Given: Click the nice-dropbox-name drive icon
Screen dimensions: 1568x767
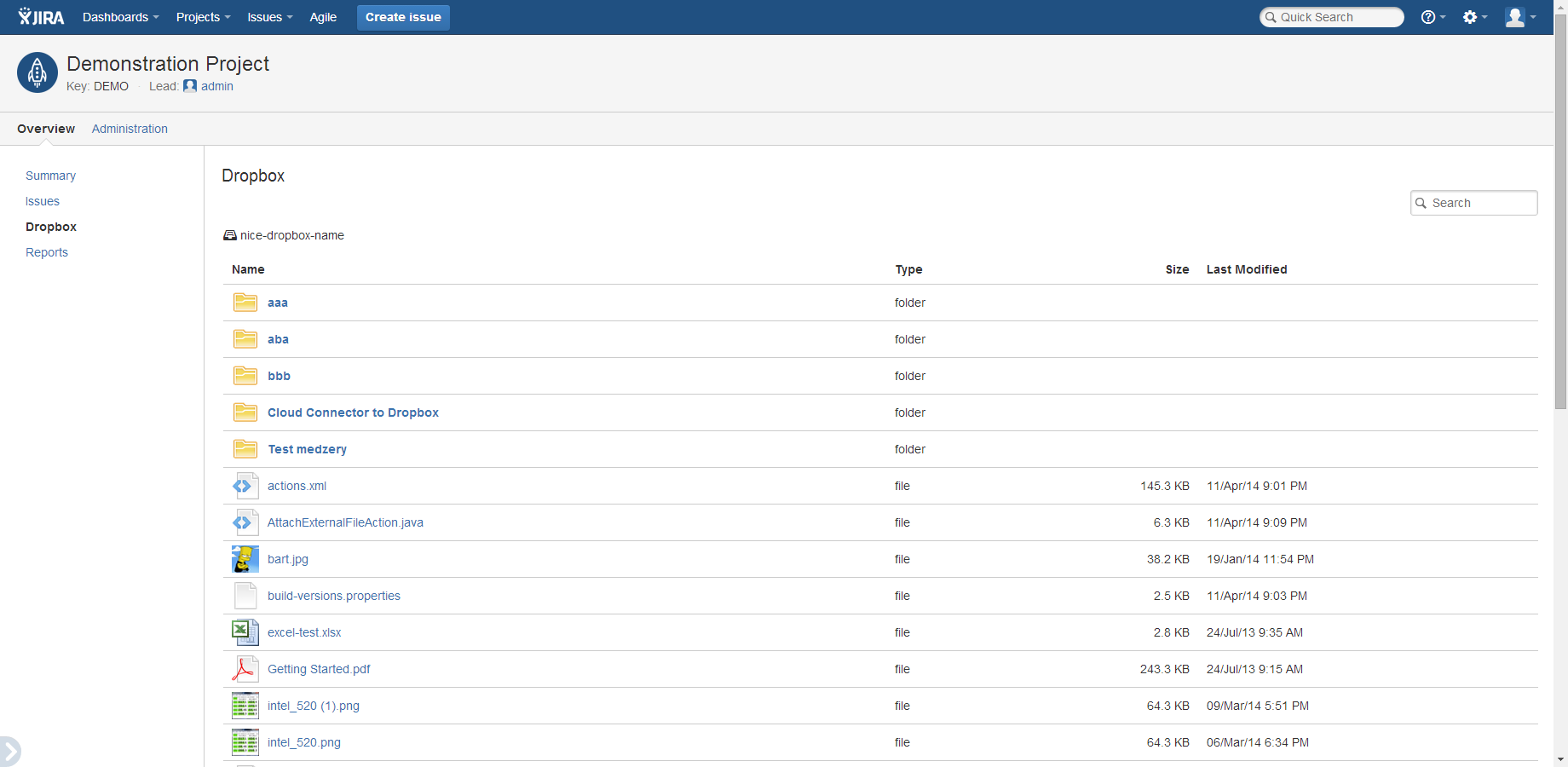Looking at the screenshot, I should [x=230, y=235].
